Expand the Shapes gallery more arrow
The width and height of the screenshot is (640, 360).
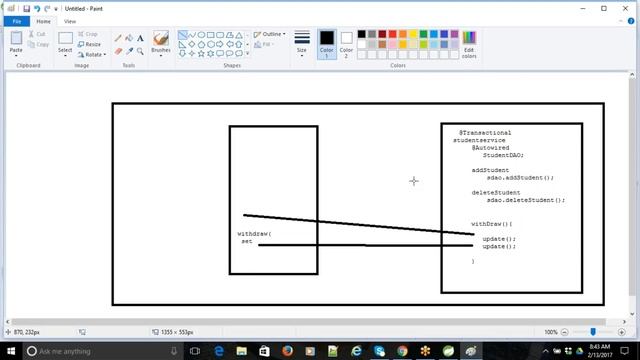pyautogui.click(x=247, y=53)
